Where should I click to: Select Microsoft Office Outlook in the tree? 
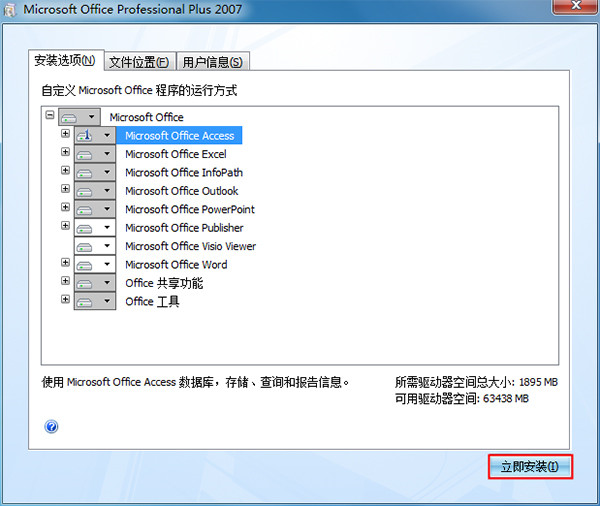(x=182, y=191)
